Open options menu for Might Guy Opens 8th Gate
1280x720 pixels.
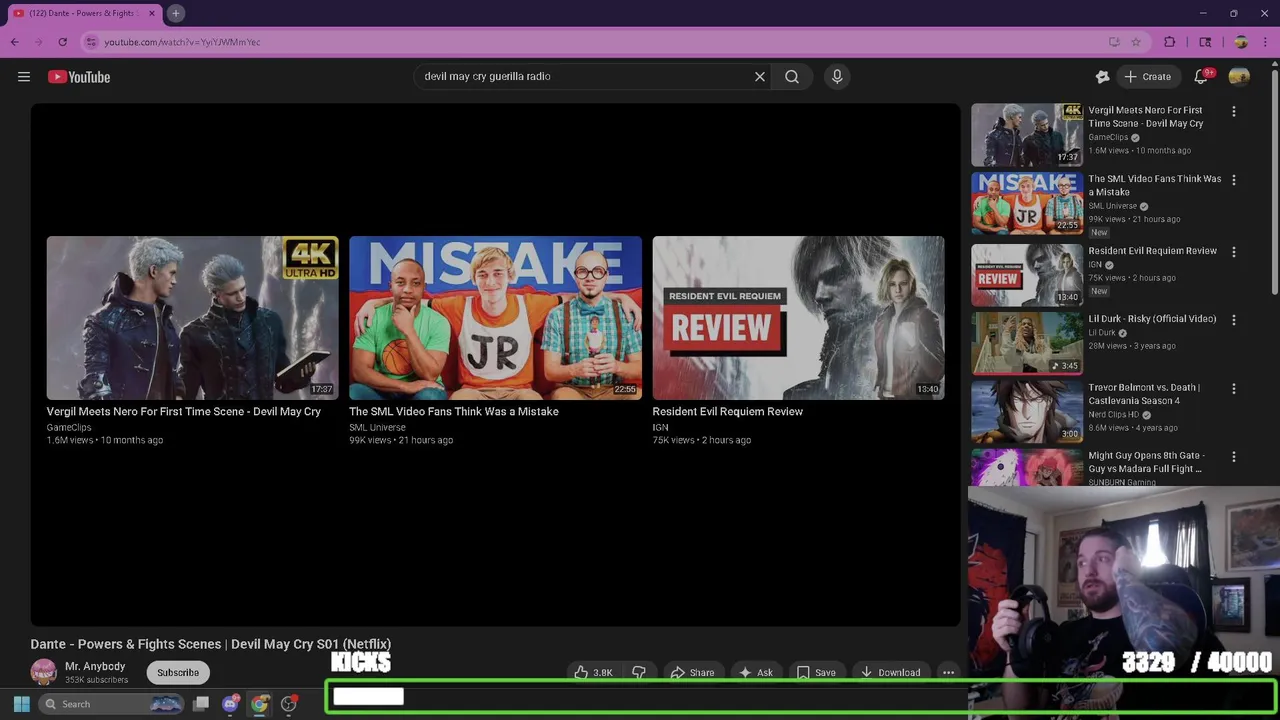[x=1233, y=457]
